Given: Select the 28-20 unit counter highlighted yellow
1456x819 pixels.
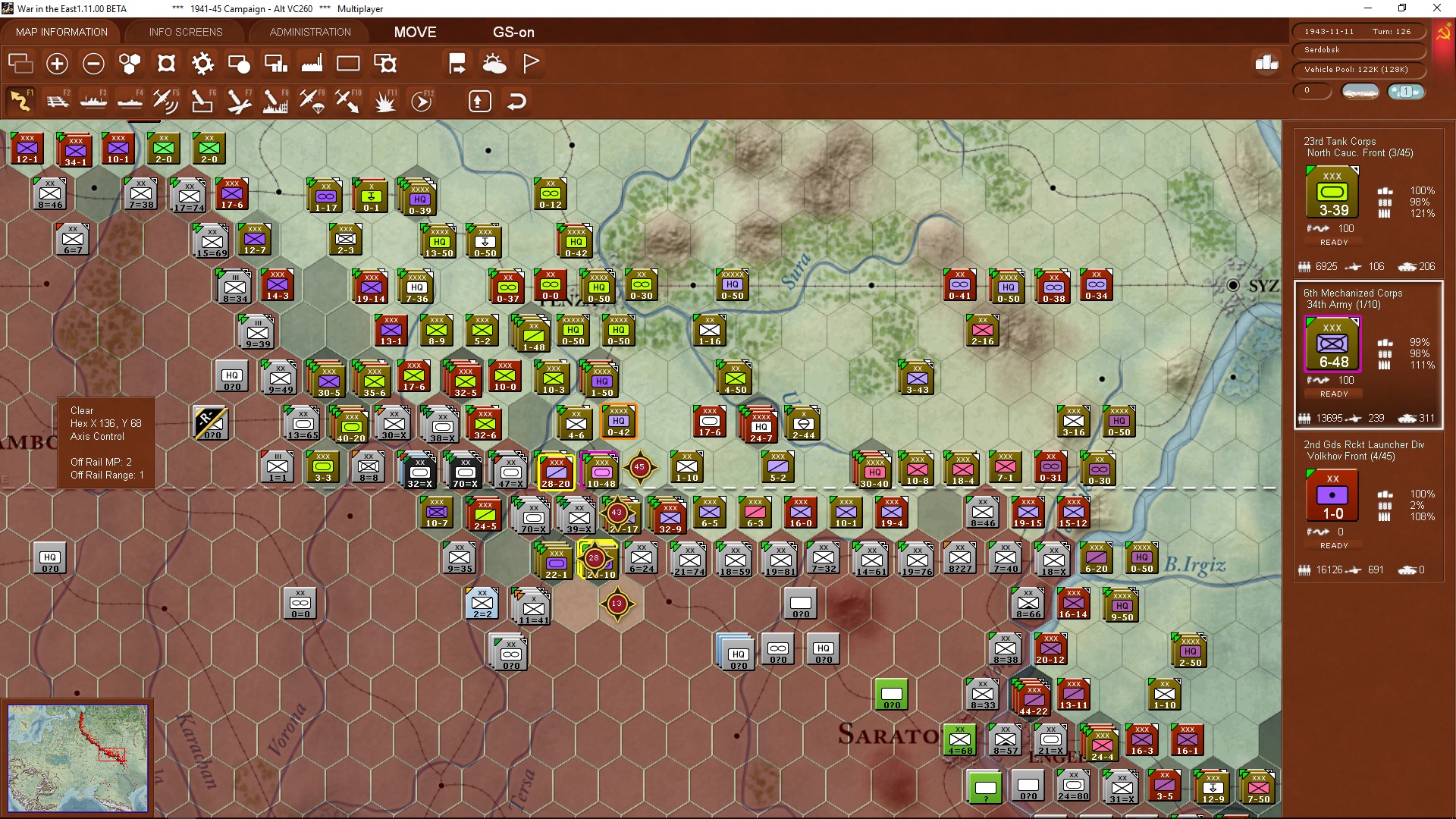Looking at the screenshot, I should pos(555,471).
